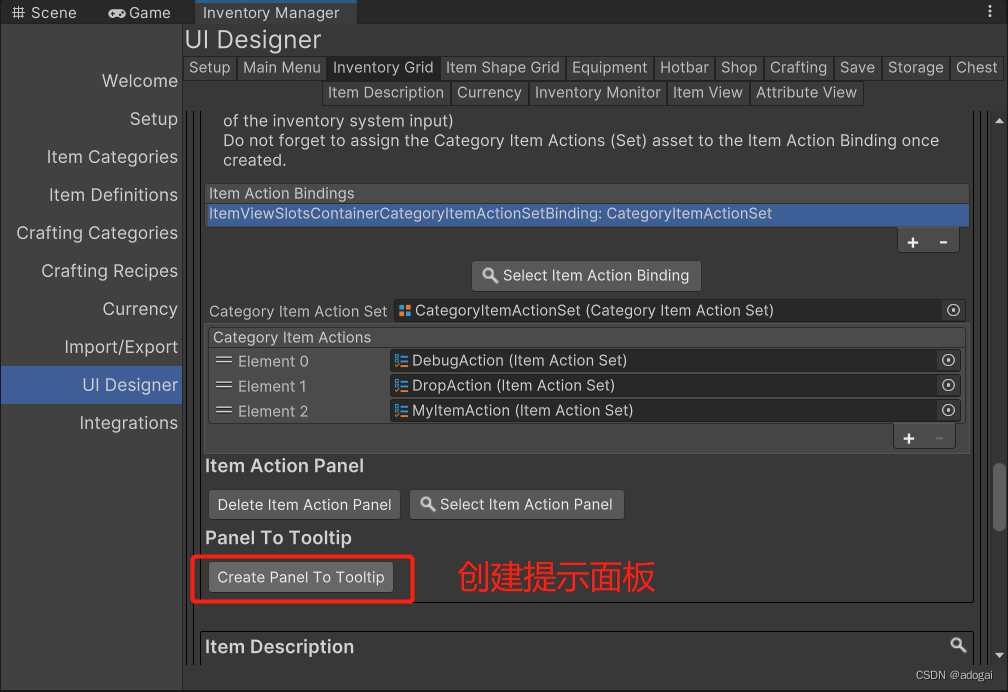This screenshot has width=1008, height=692.
Task: Select the ItemViewSlotsContainerCategoryItemActionSetBinding entry
Action: 490,213
